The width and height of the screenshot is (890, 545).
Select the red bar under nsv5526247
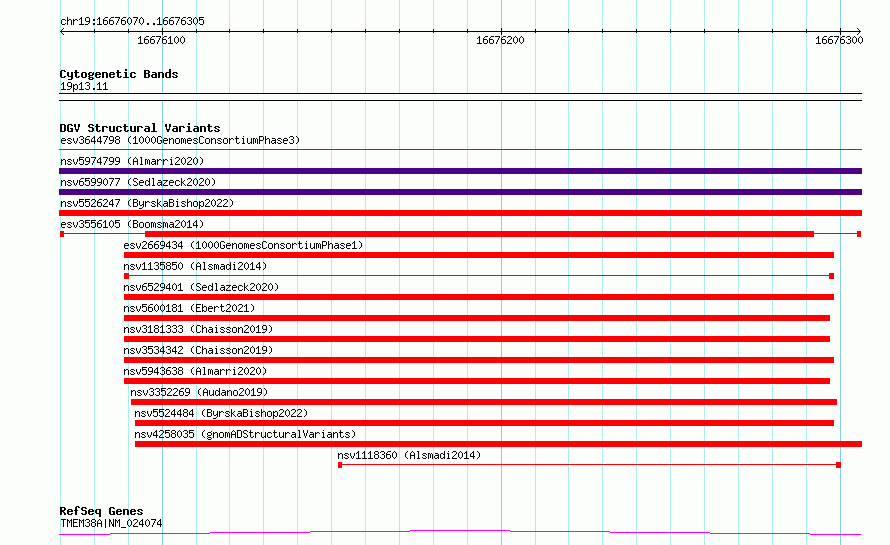click(x=460, y=213)
